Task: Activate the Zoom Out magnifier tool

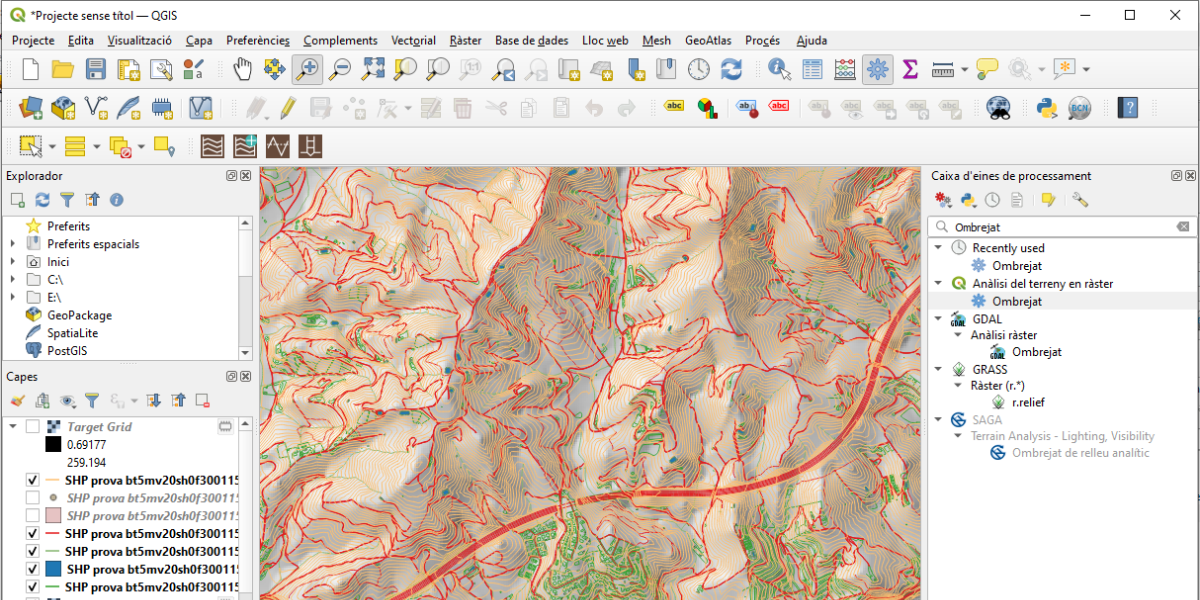Action: pyautogui.click(x=340, y=69)
